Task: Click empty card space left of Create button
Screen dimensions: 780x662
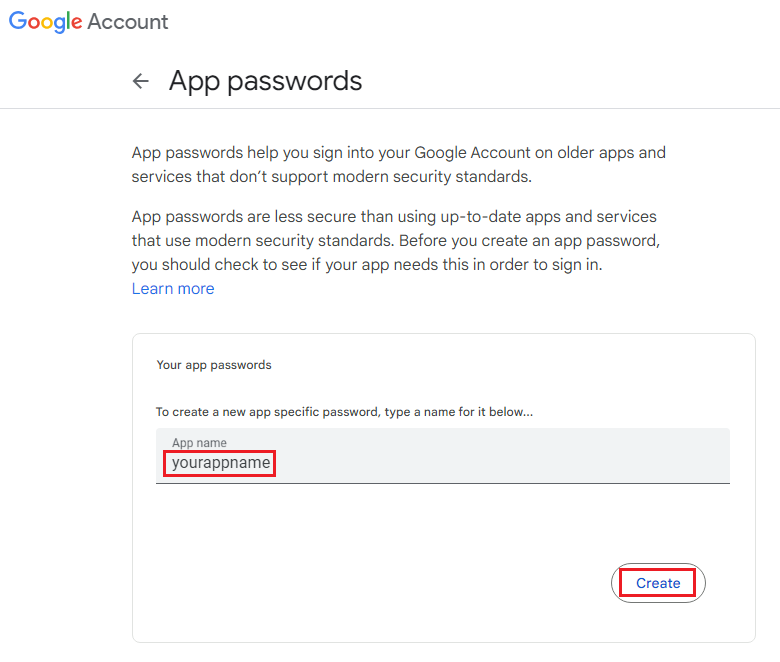Action: tap(380, 582)
